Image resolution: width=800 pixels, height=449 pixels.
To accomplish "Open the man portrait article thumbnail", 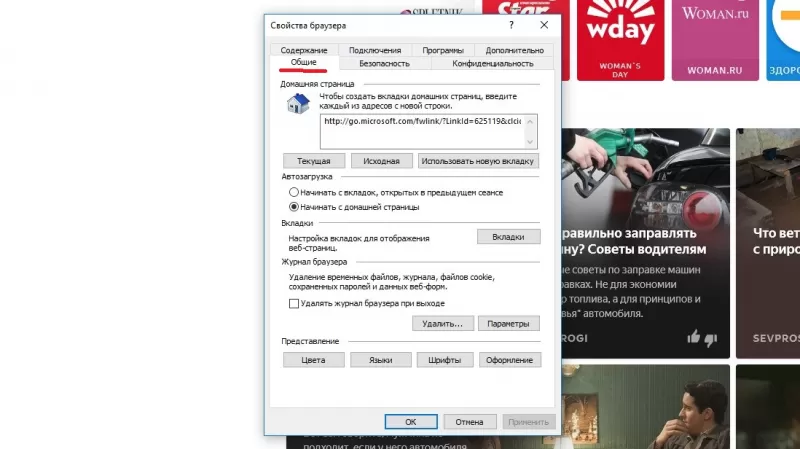I will (x=646, y=407).
